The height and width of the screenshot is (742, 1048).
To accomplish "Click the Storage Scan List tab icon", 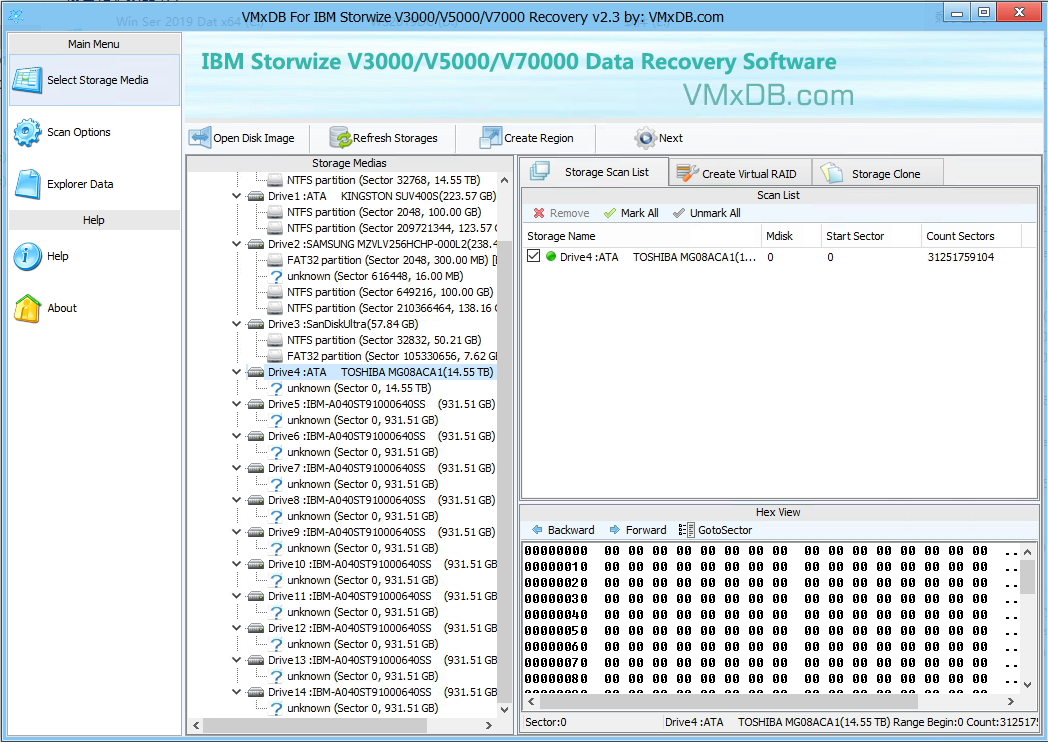I will [540, 172].
